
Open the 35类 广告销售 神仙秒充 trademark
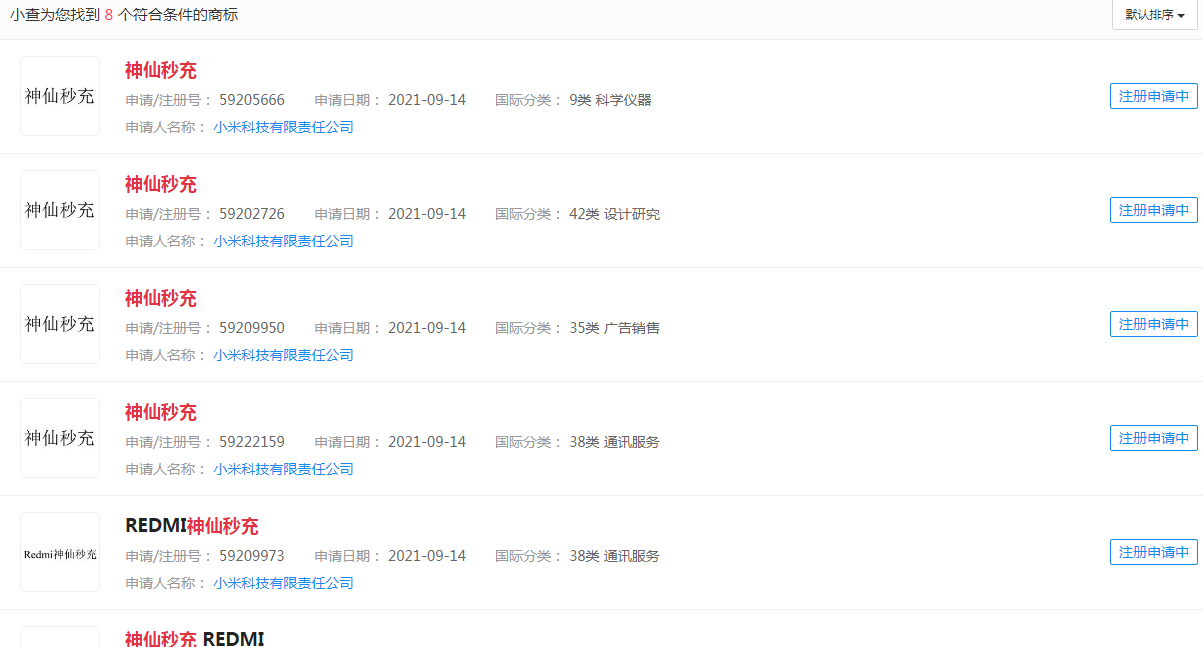161,298
